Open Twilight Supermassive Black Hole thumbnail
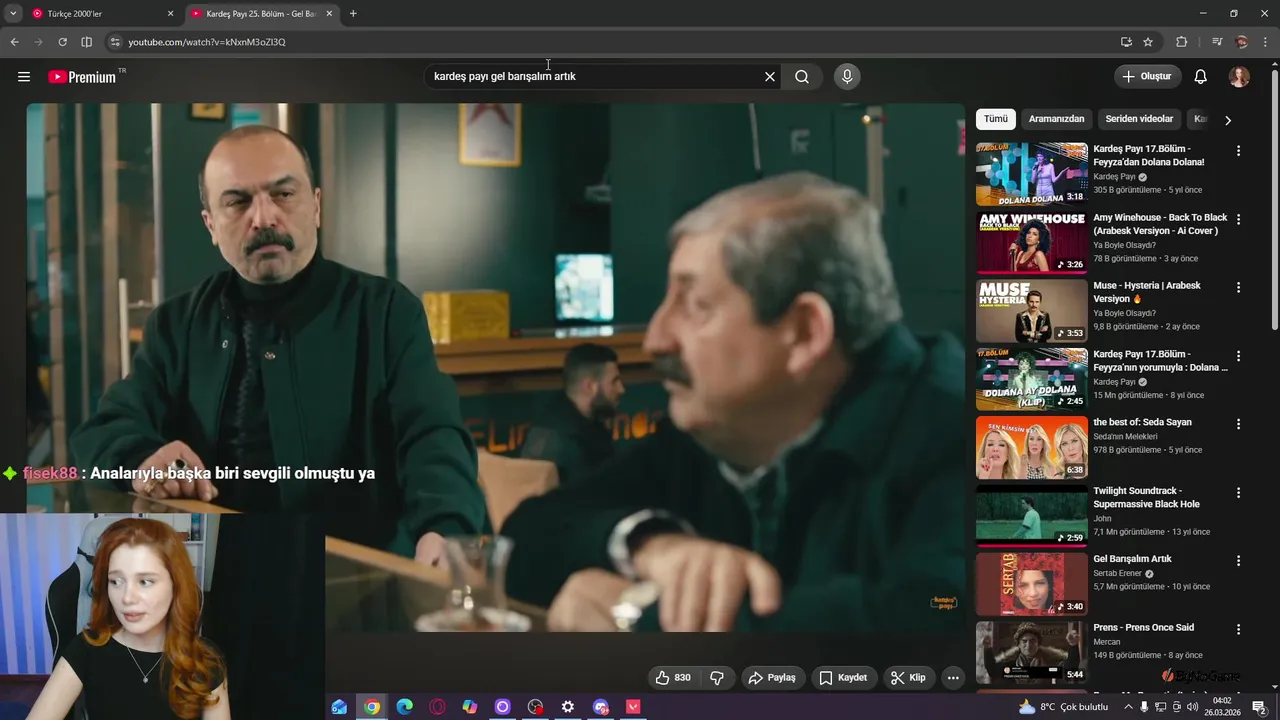Screen dimensions: 1280x720 tap(1031, 516)
